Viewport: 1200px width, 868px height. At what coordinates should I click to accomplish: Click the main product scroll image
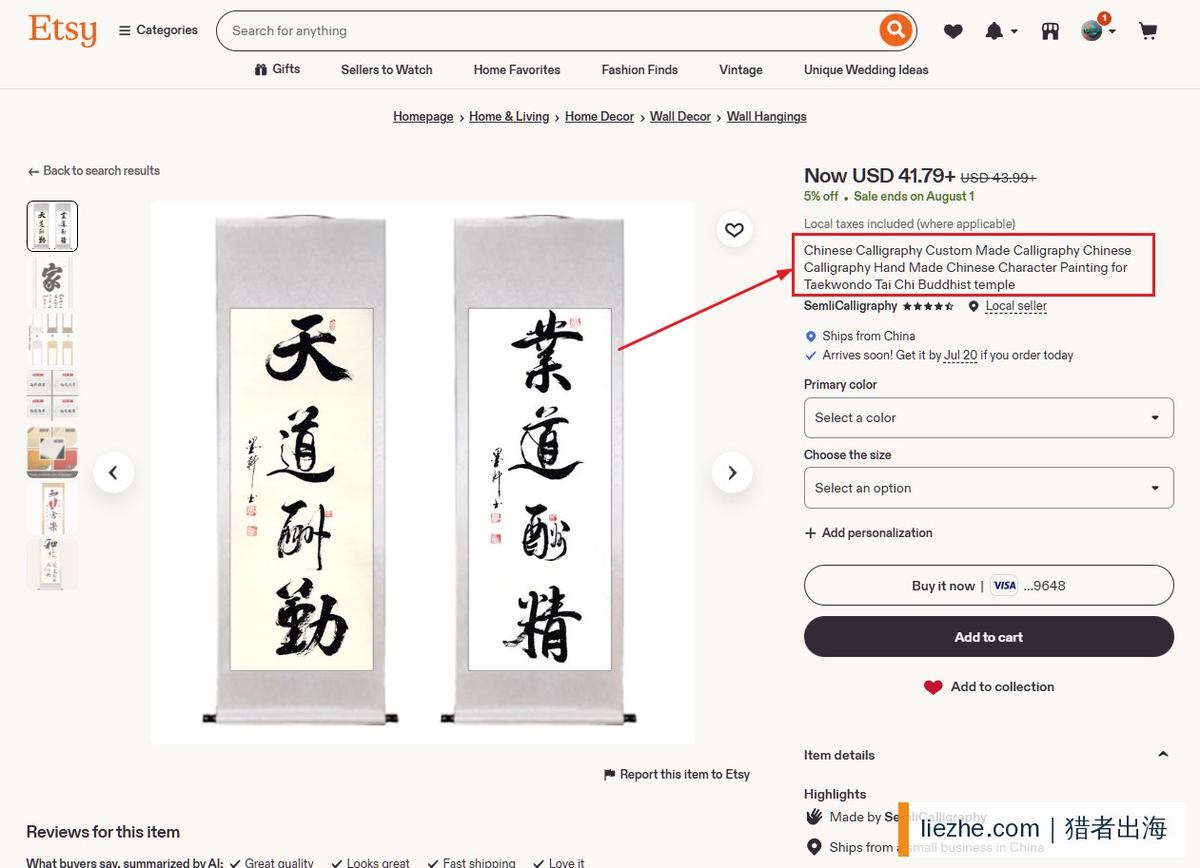(422, 472)
